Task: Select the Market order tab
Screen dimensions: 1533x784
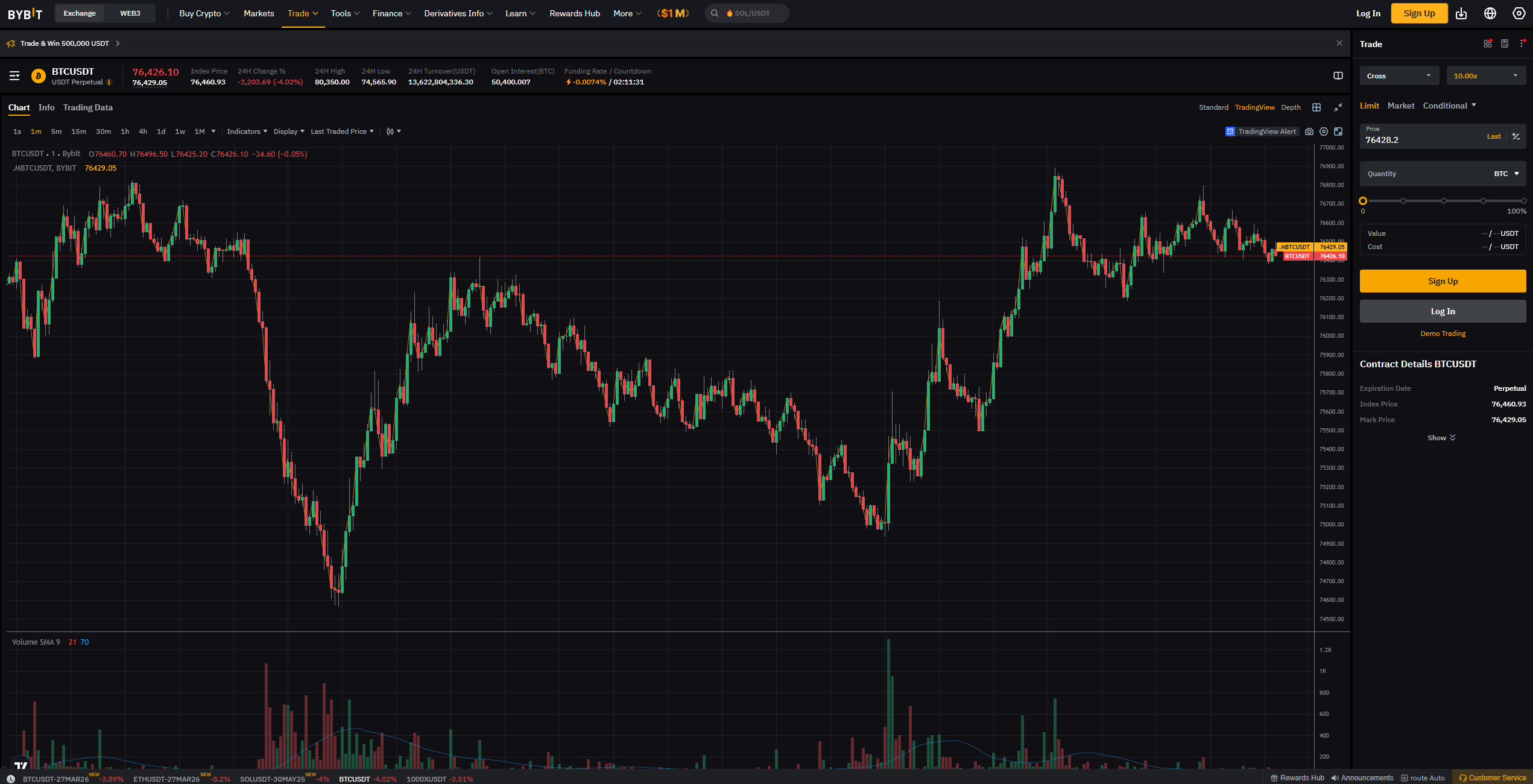Action: pyautogui.click(x=1400, y=106)
